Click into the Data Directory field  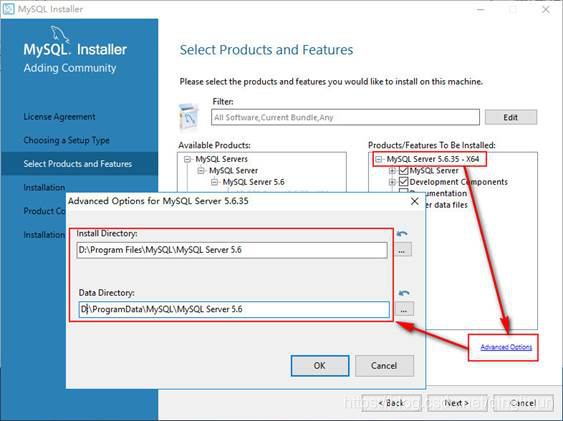(x=234, y=309)
